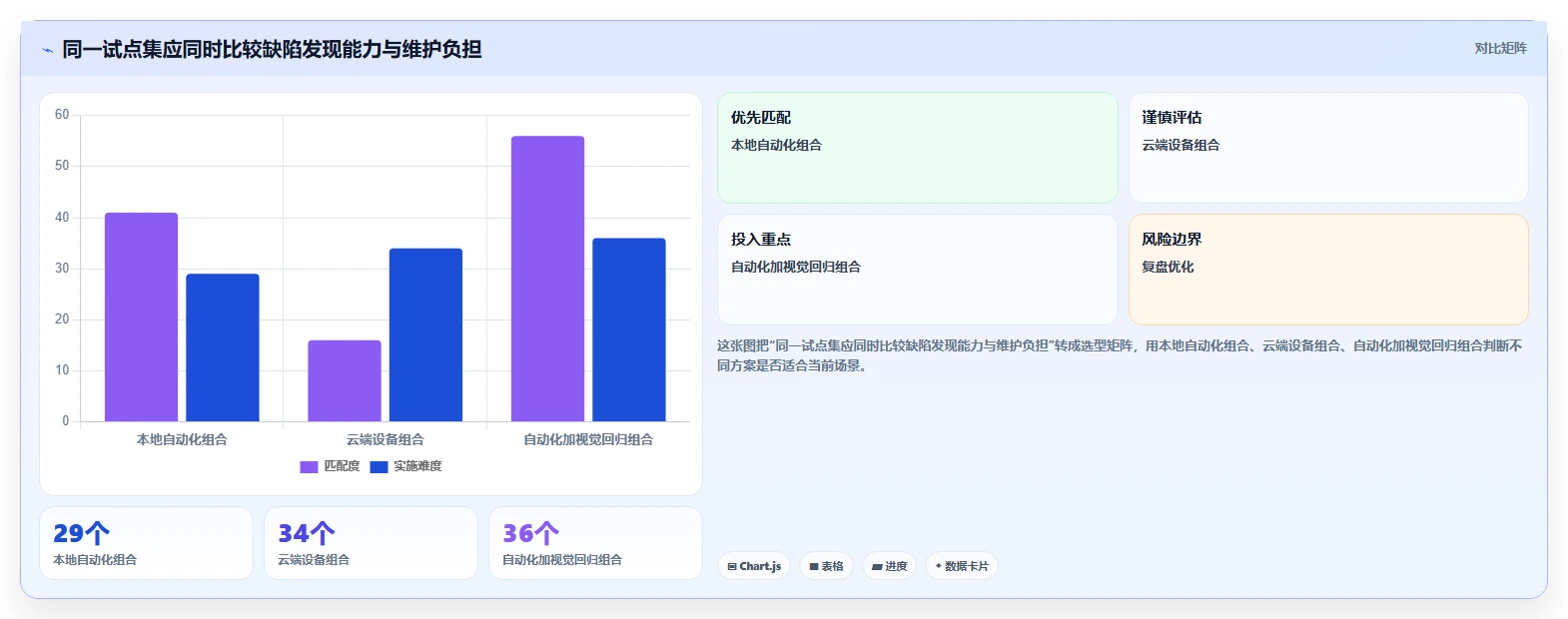
Task: Click the 数据卡片 tag
Action: (x=961, y=566)
